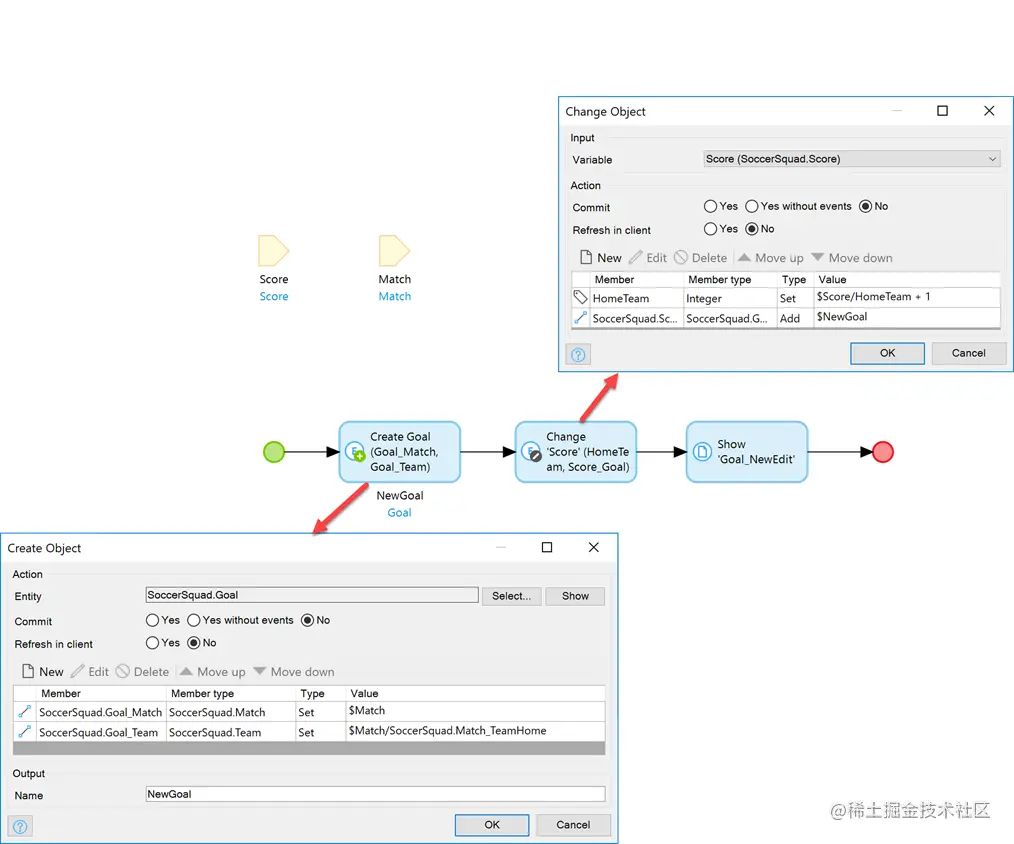This screenshot has width=1014, height=844.
Task: Click Delete in Create Object member toolbar
Action: coord(142,672)
